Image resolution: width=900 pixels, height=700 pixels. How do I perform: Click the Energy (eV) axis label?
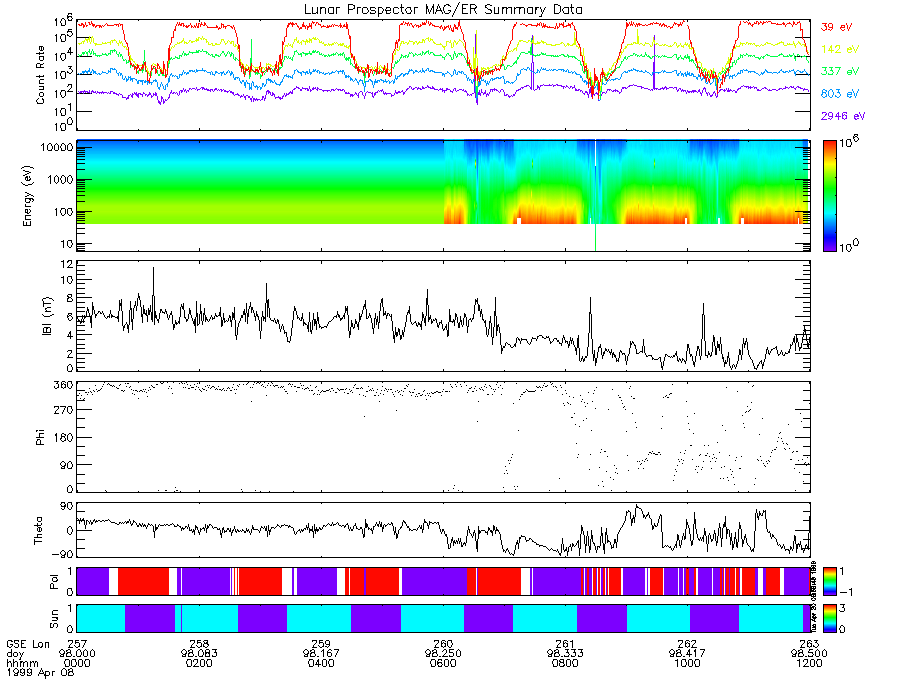point(28,196)
